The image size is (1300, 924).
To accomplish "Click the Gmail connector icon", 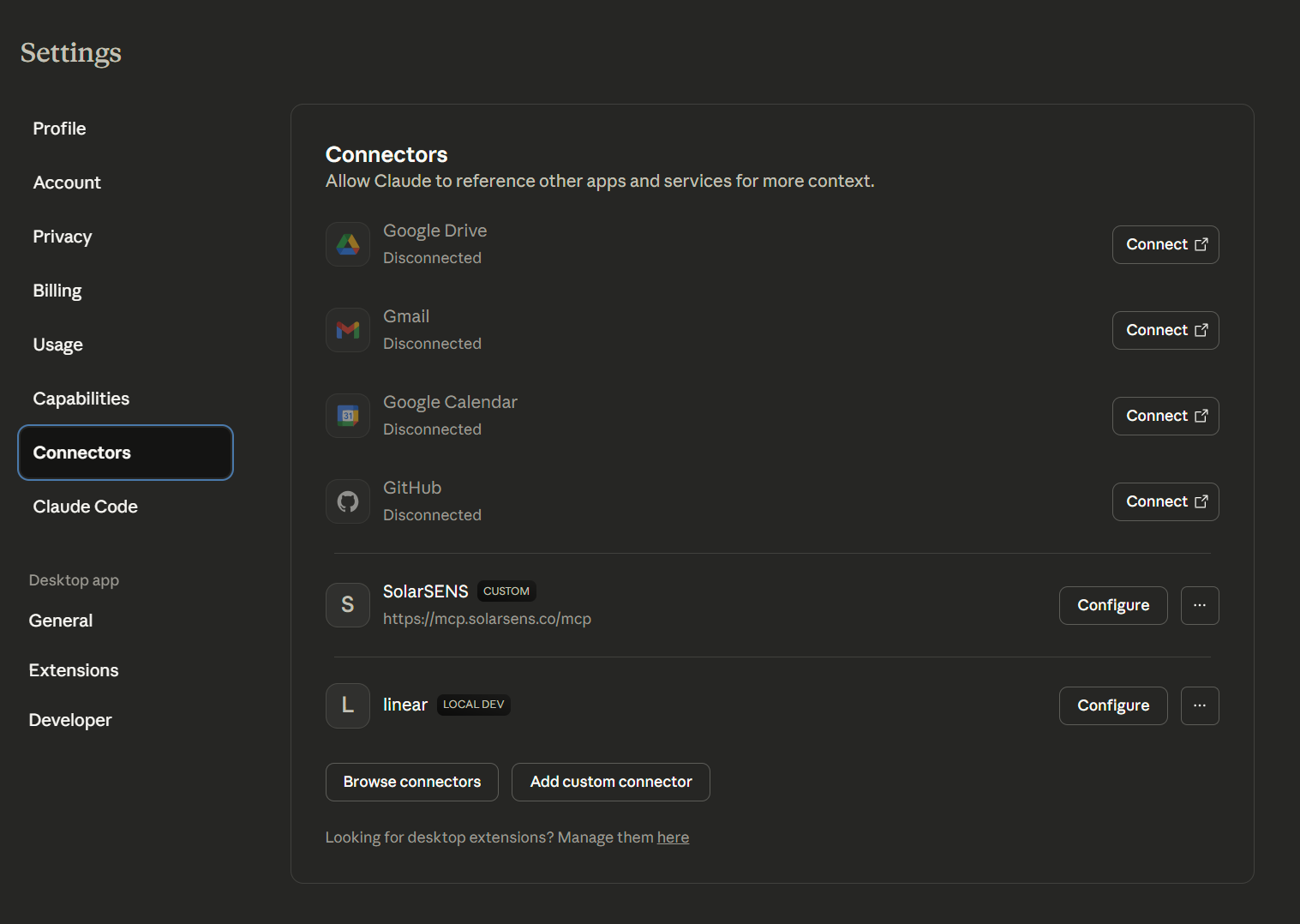I will point(347,330).
